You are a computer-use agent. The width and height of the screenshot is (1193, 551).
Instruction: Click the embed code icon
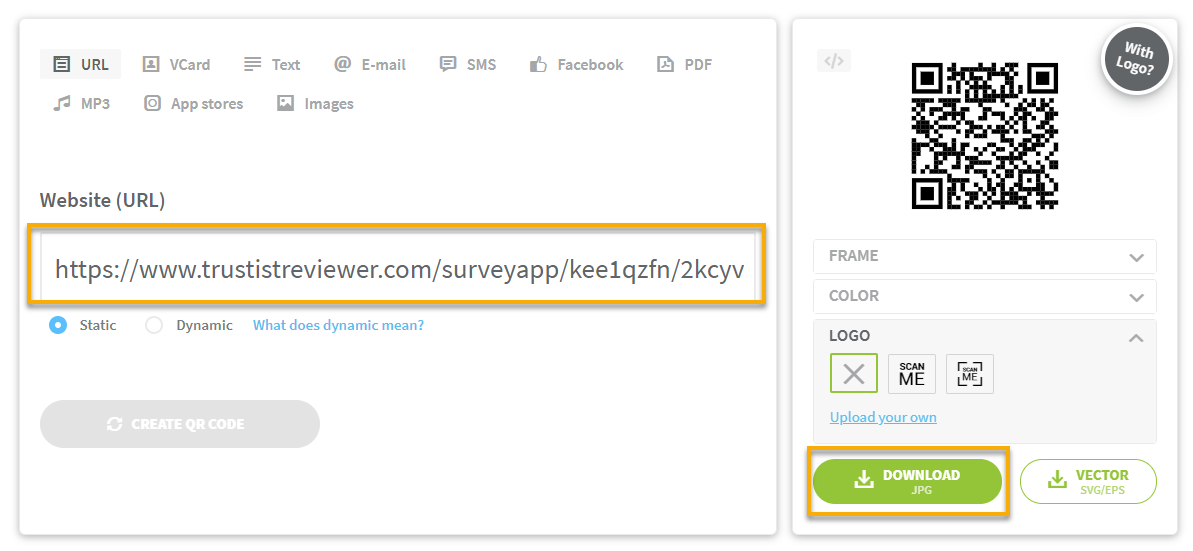(x=833, y=61)
